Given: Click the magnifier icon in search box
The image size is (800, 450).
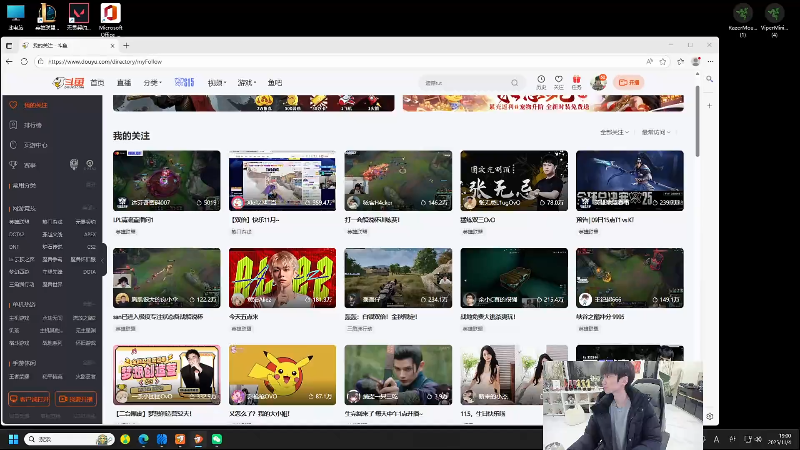Looking at the screenshot, I should tap(515, 83).
